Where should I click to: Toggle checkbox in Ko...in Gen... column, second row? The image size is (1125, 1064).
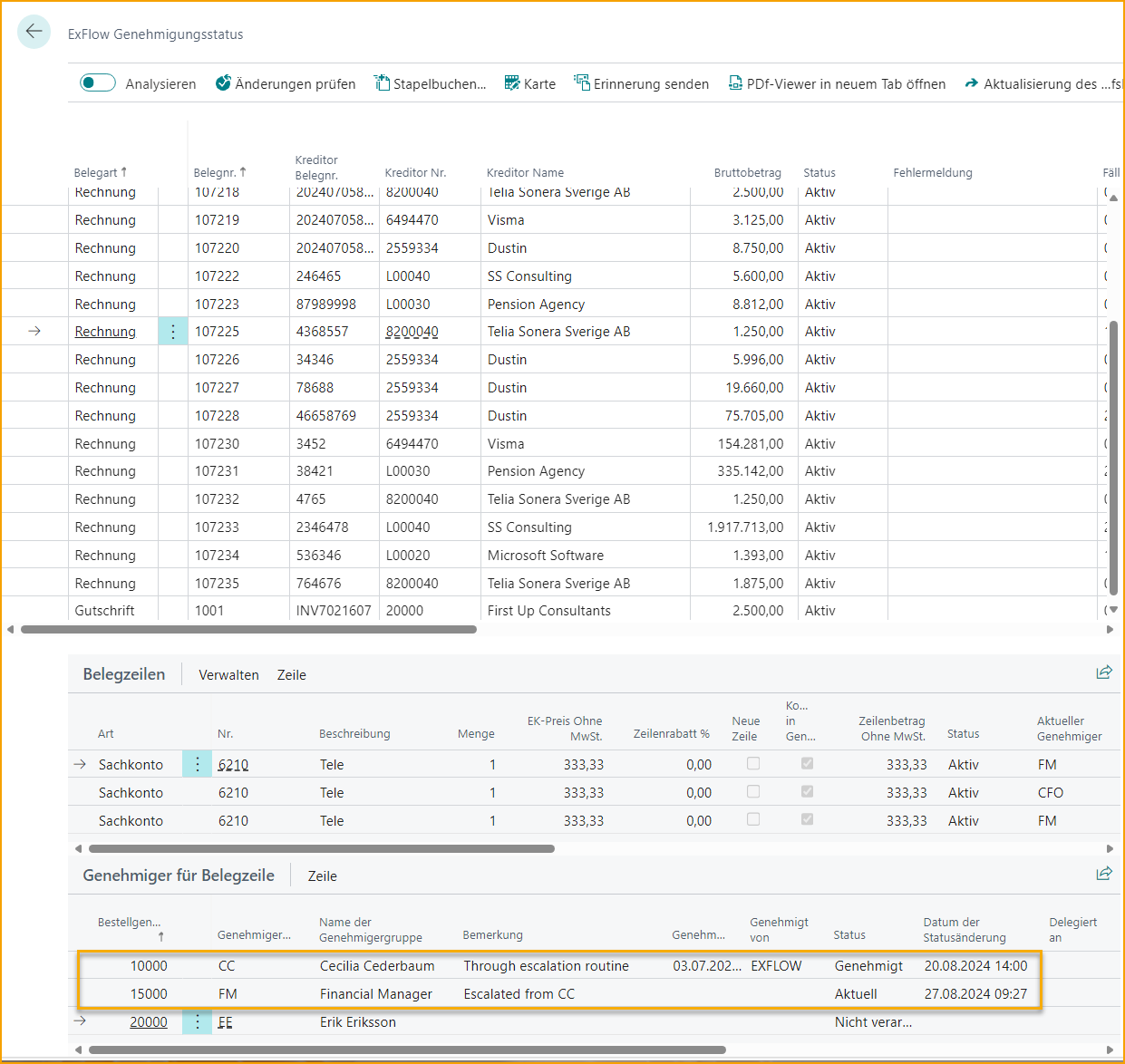click(x=806, y=791)
